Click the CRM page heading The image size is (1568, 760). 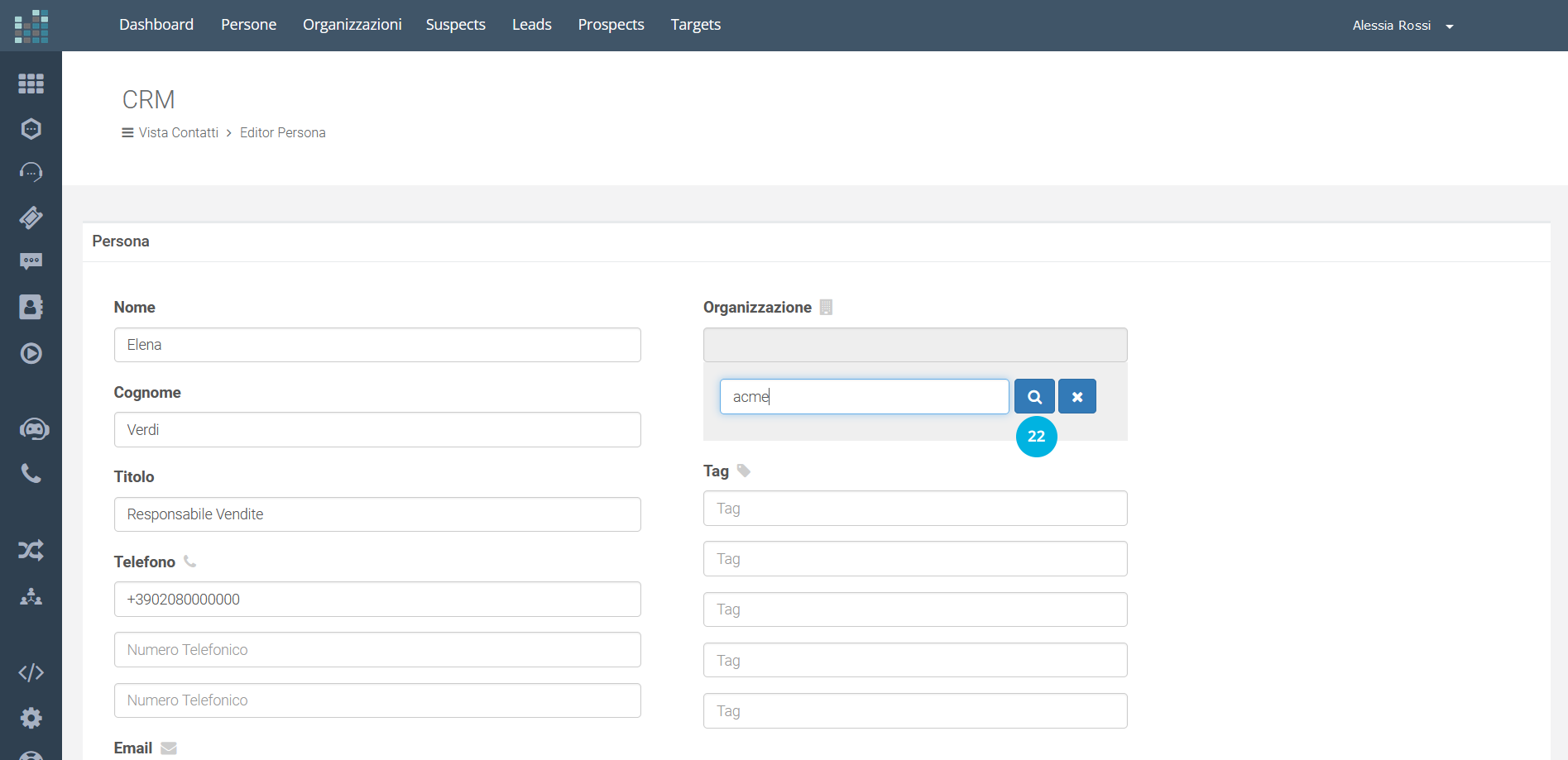[x=149, y=100]
